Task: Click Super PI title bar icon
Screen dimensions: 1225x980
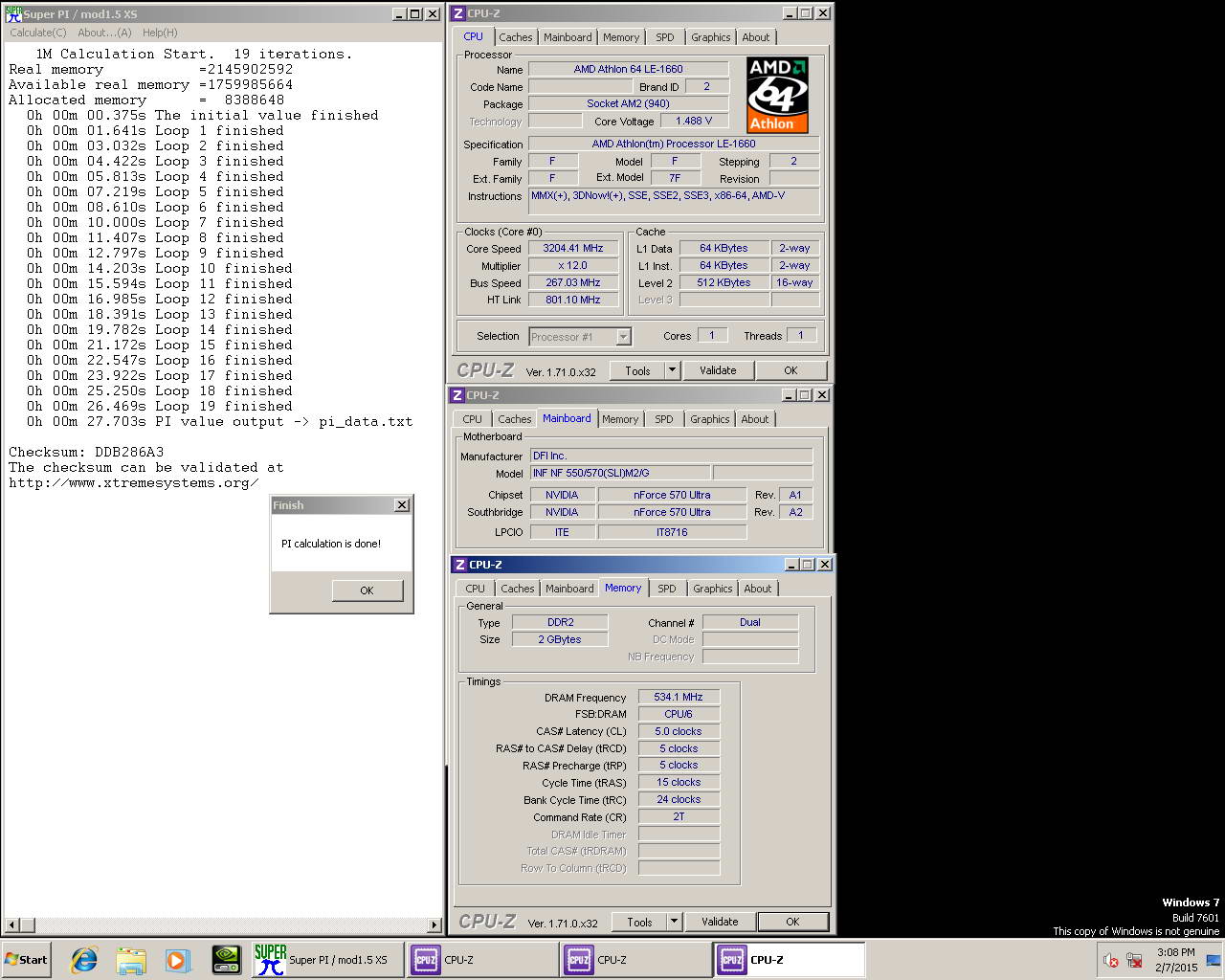Action: [x=13, y=13]
